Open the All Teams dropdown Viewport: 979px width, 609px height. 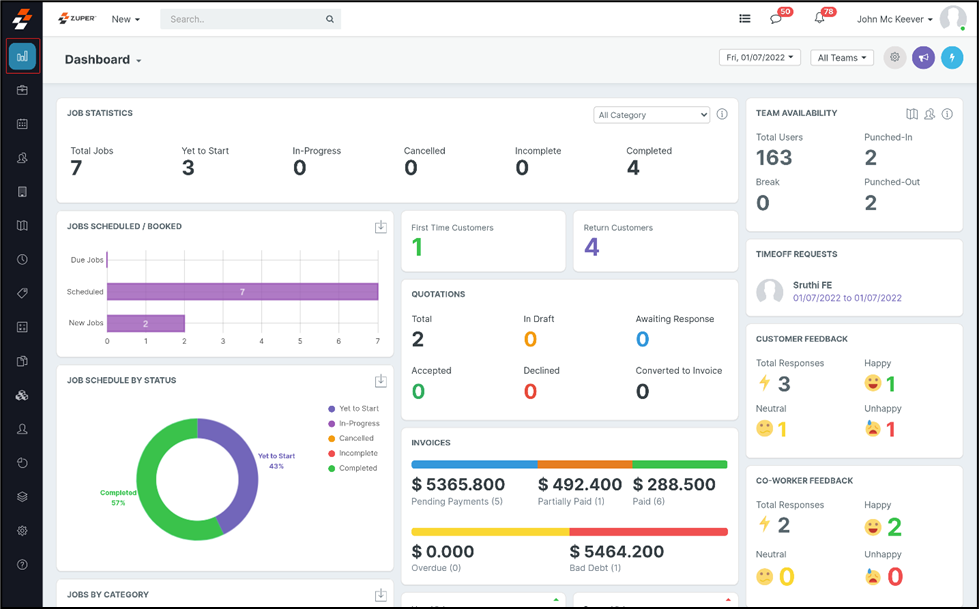841,57
